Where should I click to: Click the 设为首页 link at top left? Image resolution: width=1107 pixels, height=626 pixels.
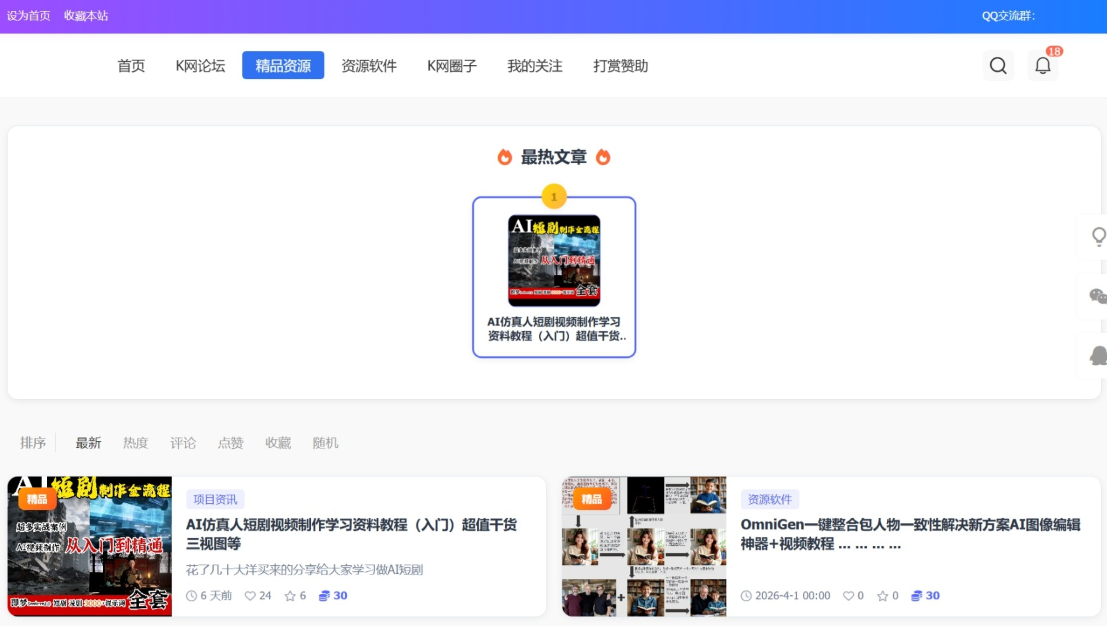[x=28, y=16]
